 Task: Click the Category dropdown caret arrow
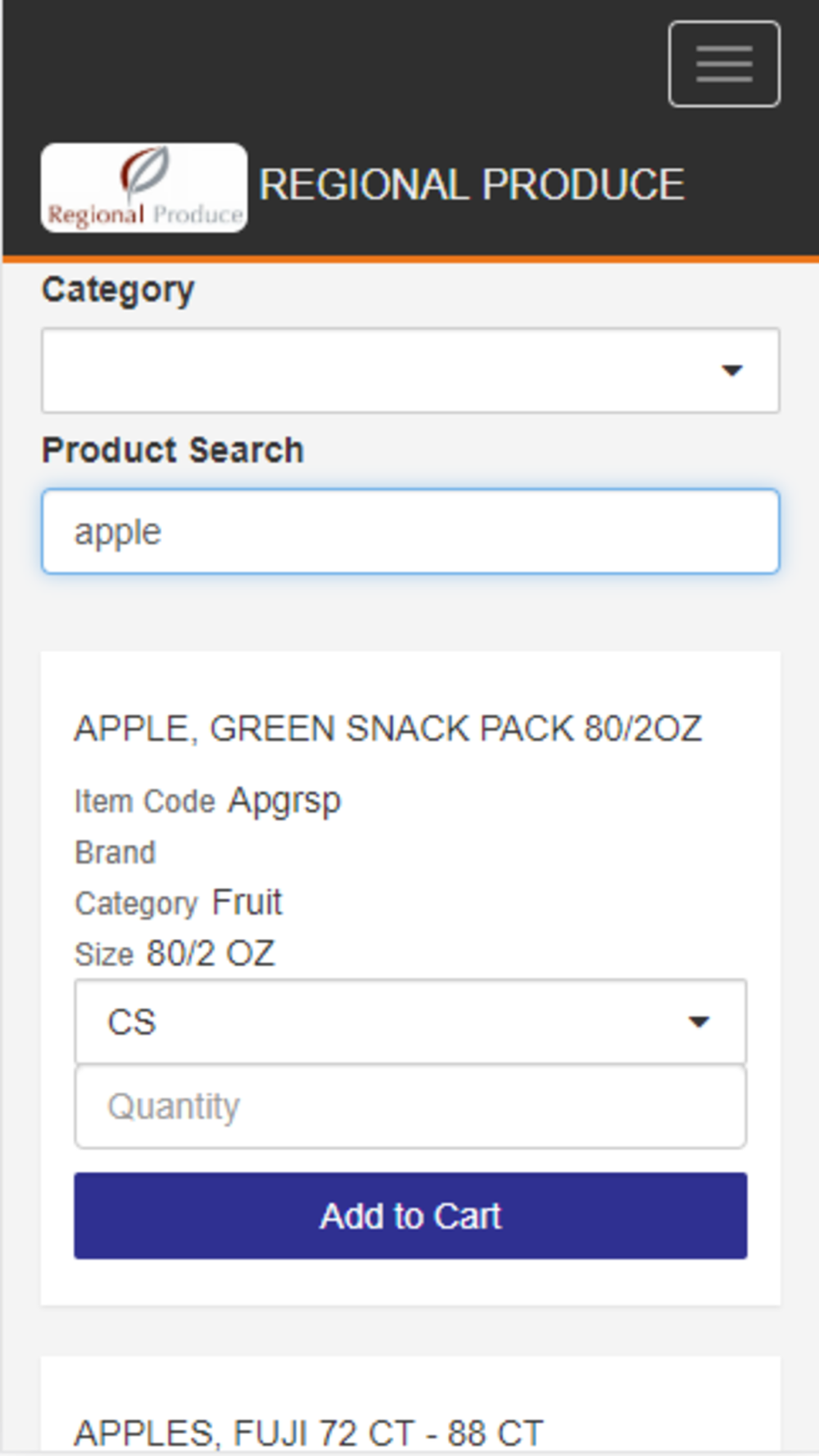tap(731, 370)
